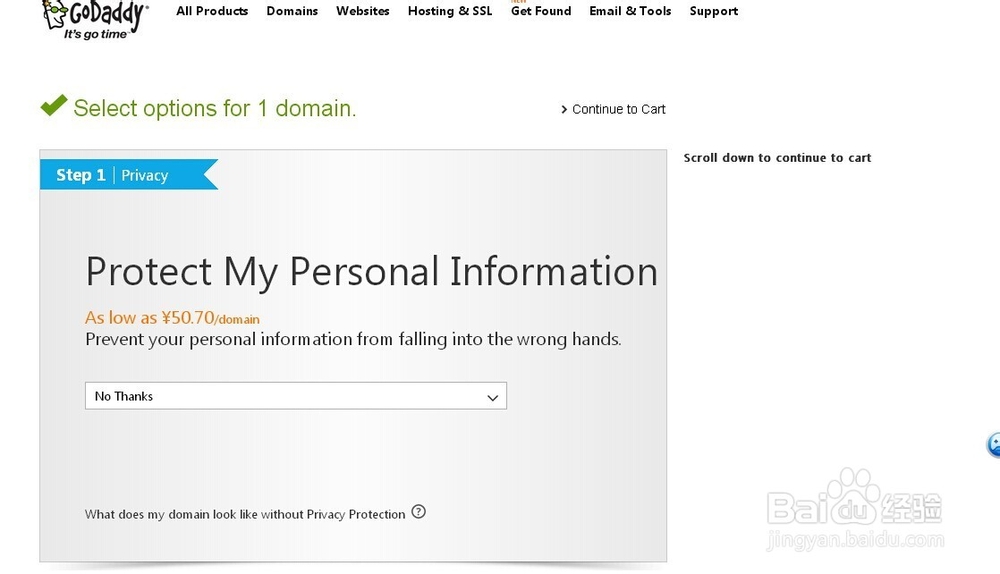The width and height of the screenshot is (1000, 574).
Task: Click the question mark help icon
Action: click(x=419, y=512)
